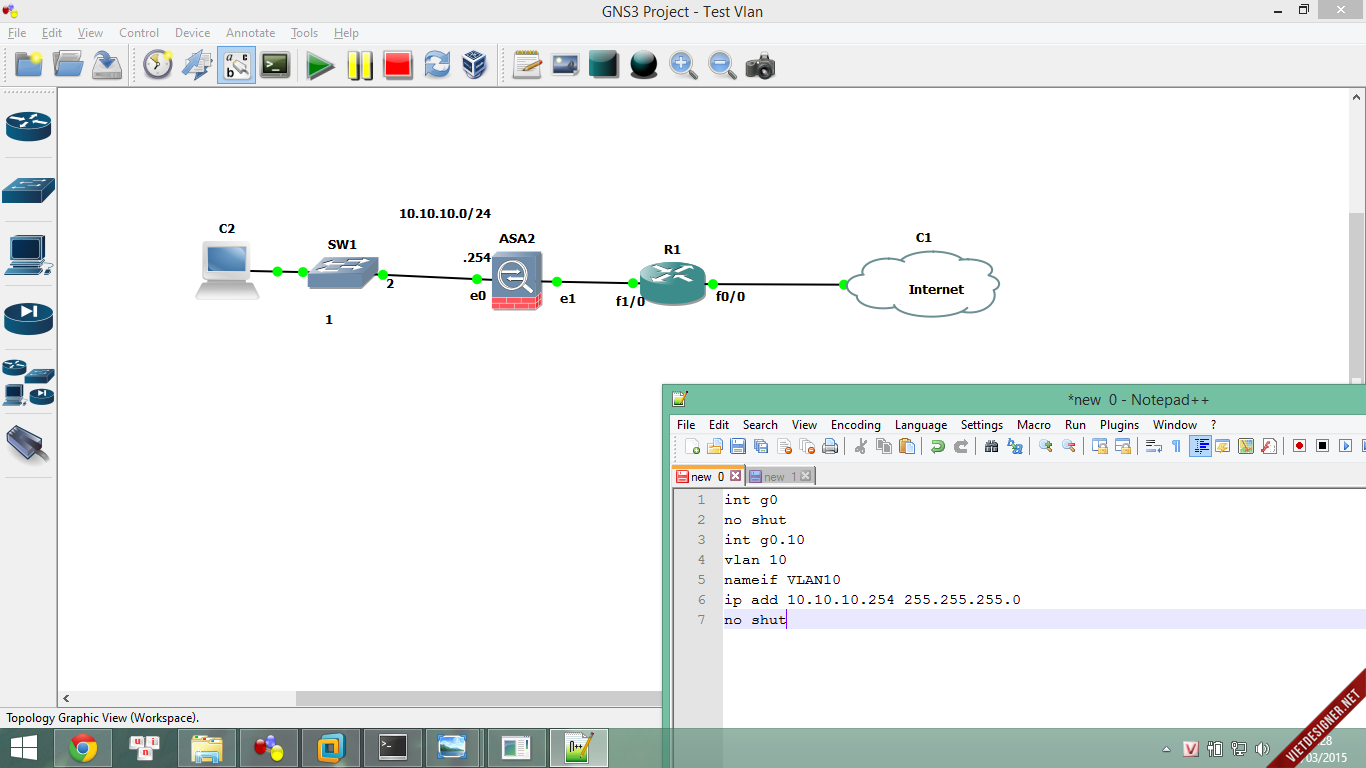Show hidden tray icons arrow

(1166, 749)
